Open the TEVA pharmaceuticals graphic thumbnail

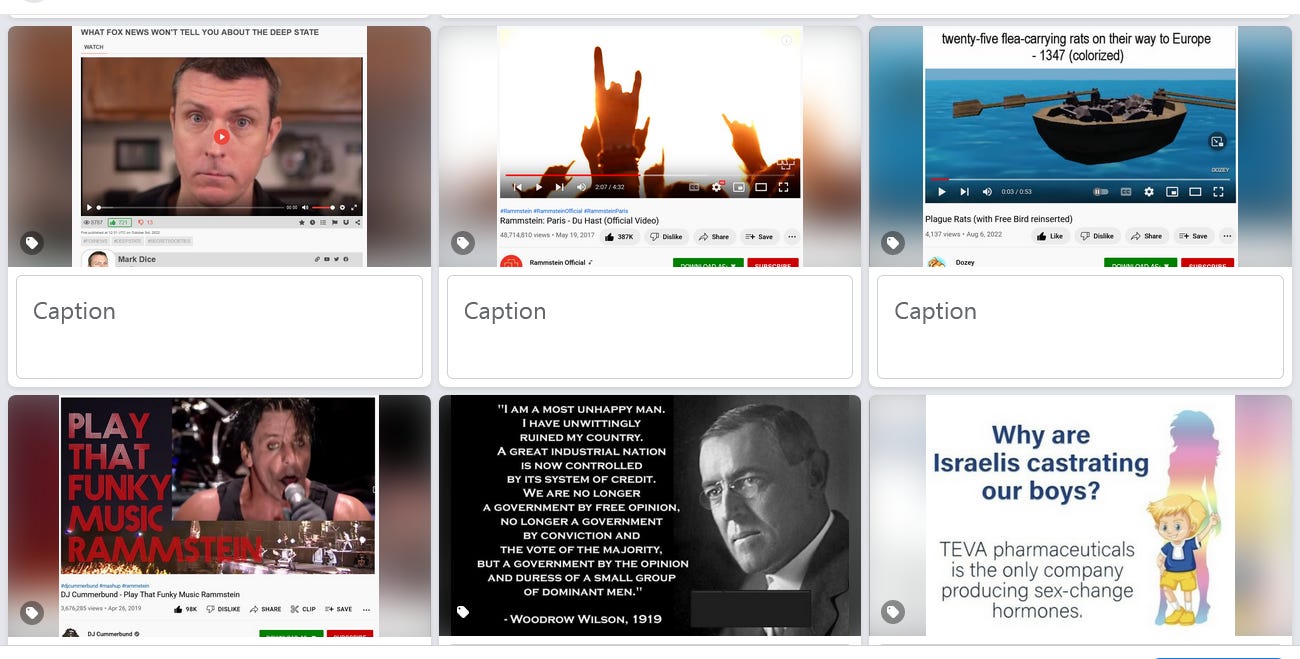[1080, 515]
